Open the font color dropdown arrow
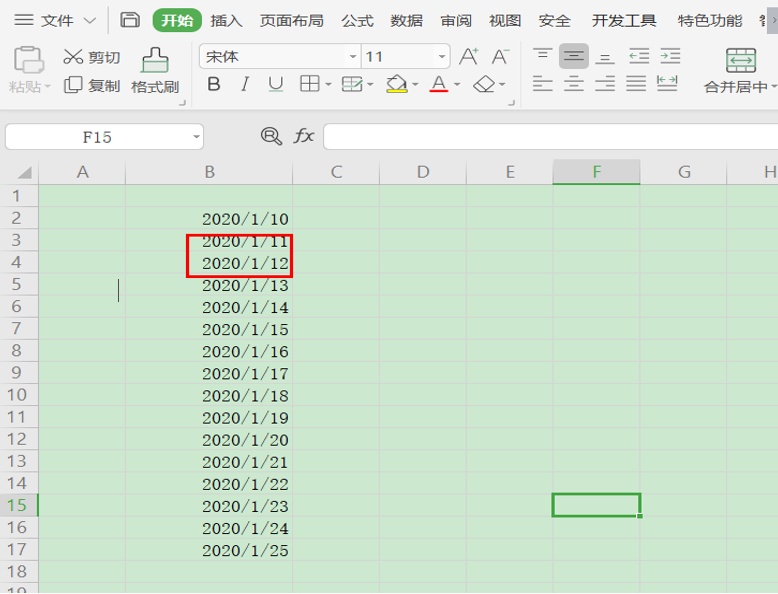 click(457, 85)
